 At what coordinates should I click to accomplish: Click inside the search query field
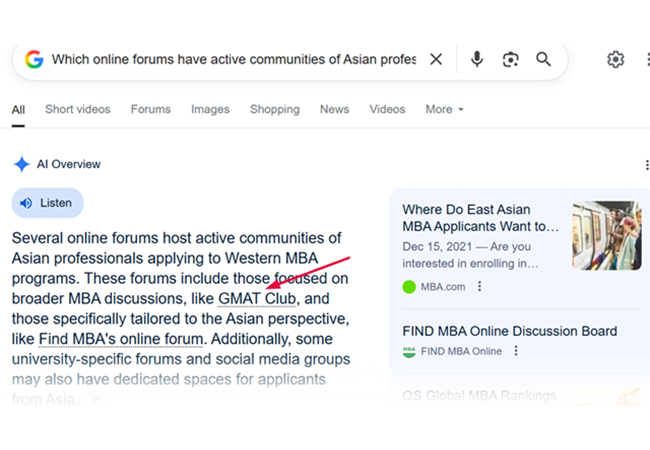[232, 60]
